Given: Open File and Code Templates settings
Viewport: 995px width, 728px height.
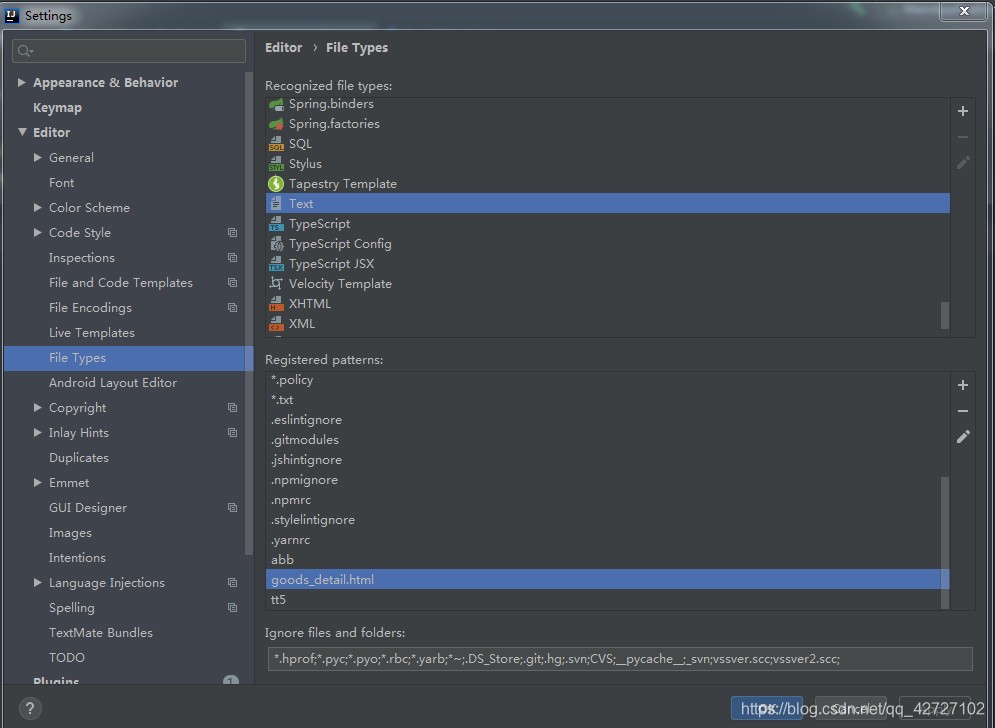Looking at the screenshot, I should pyautogui.click(x=121, y=282).
